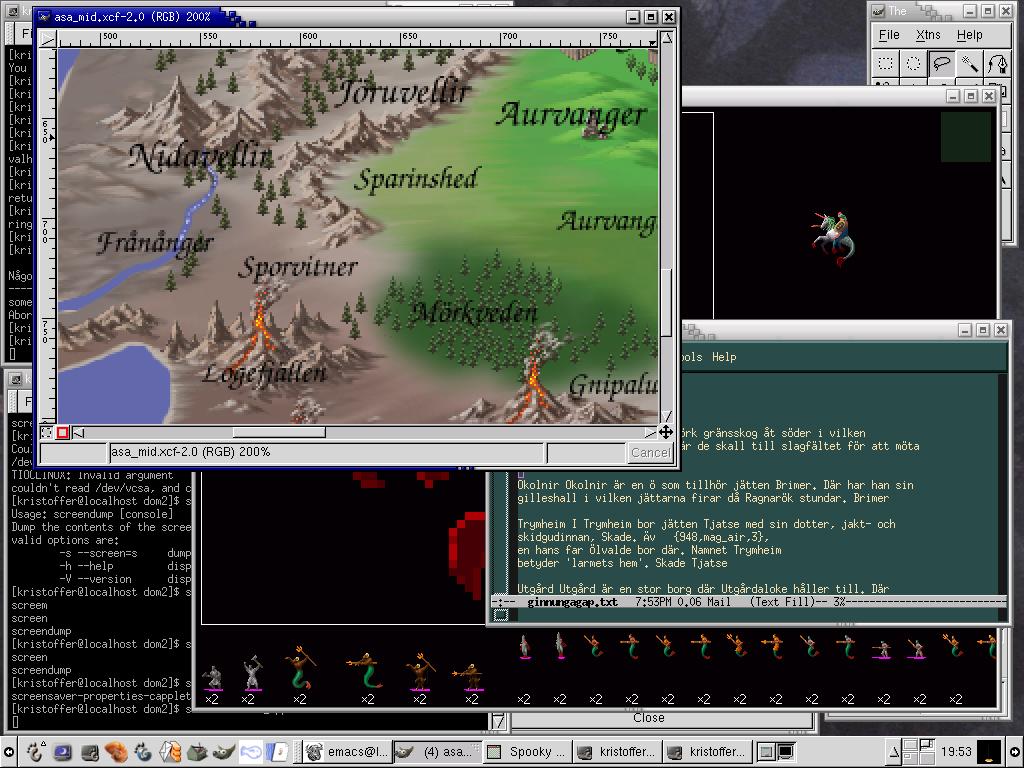Click the desktop-switch icon pair on the panel
Screen dimensions: 1024x768
[x=776, y=752]
